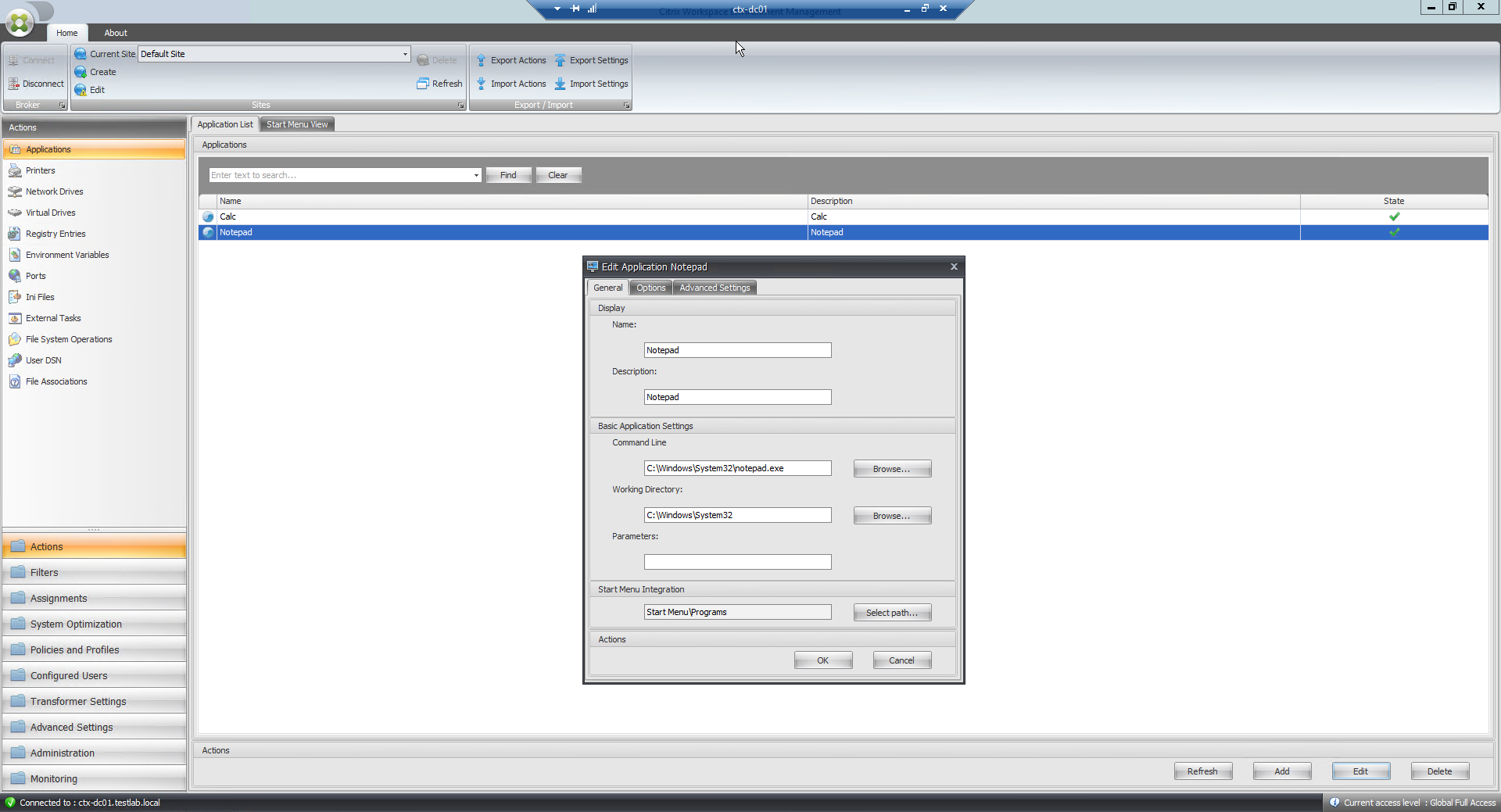Close the Edit Application Notepad dialog
This screenshot has height=812, width=1501.
(954, 266)
